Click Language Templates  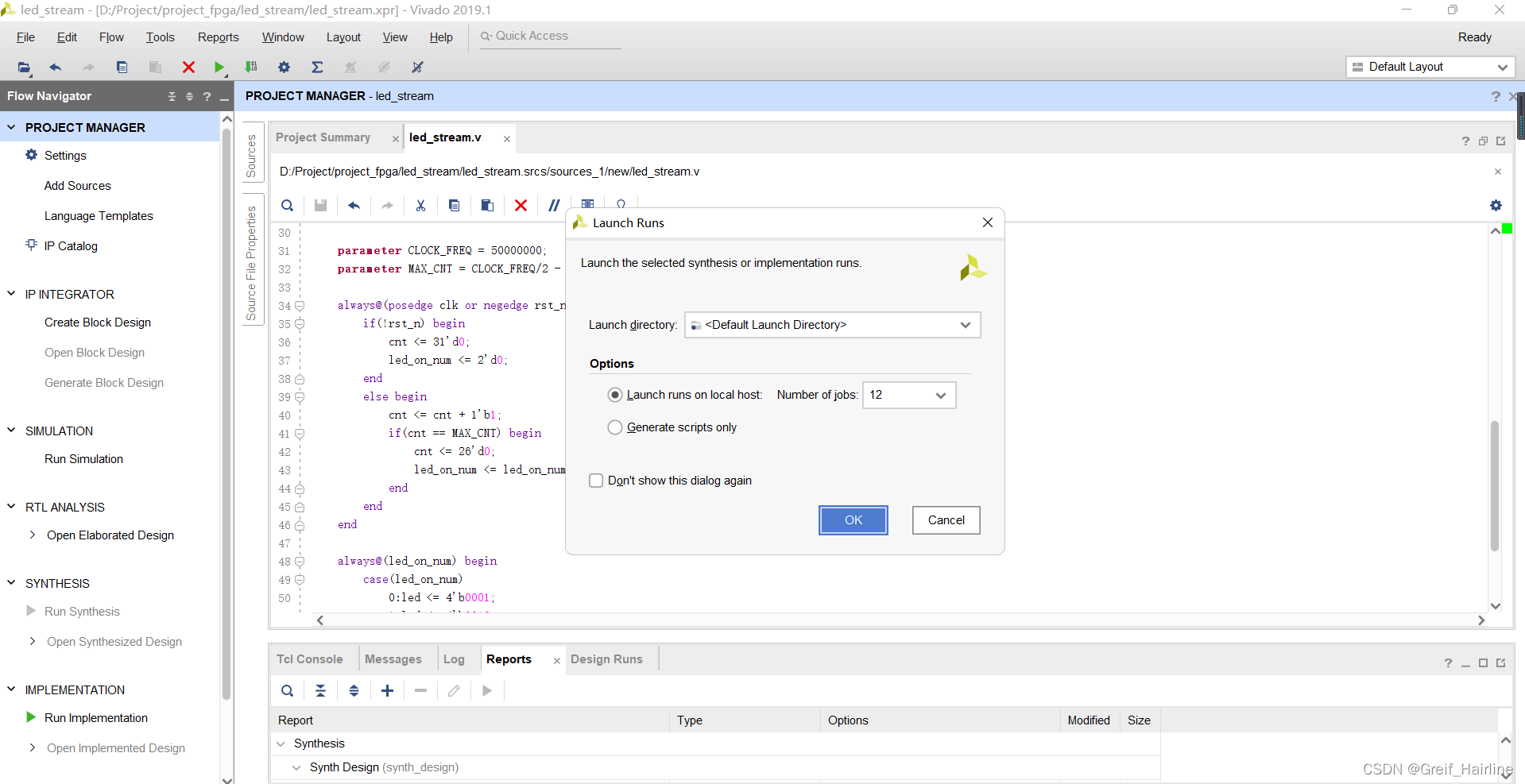(x=99, y=216)
